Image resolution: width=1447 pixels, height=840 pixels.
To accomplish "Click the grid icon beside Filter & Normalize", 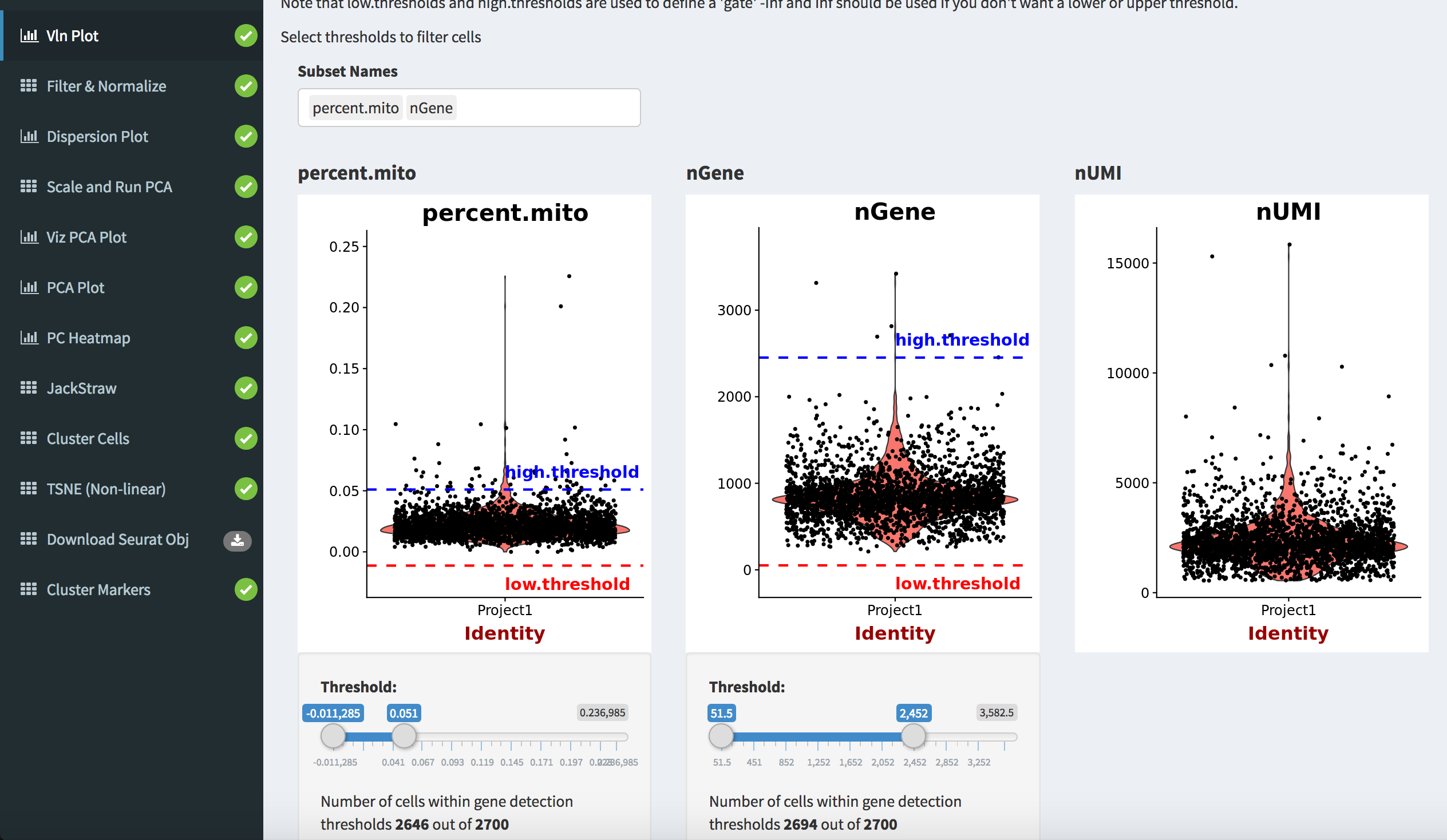I will coord(29,86).
